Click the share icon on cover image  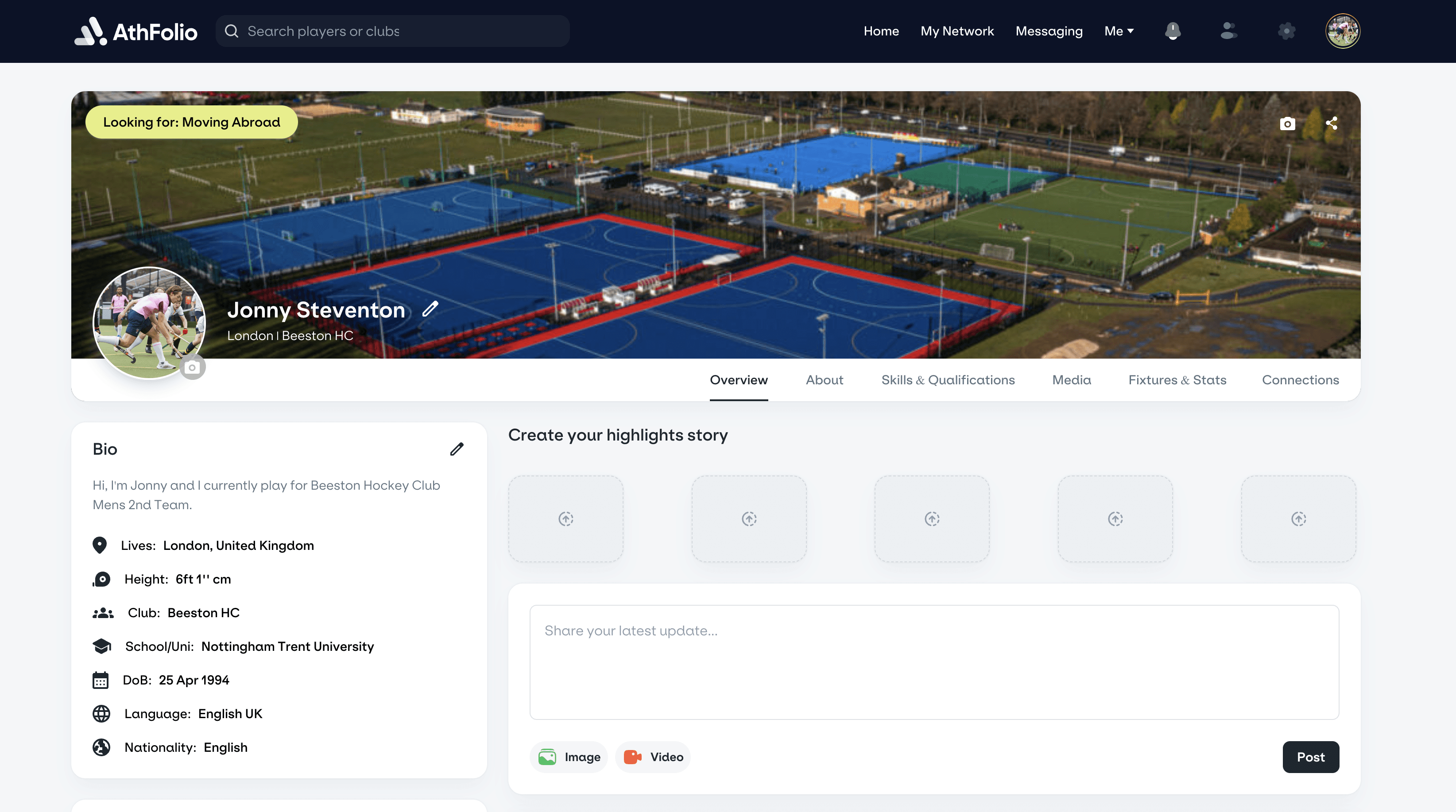[1331, 123]
